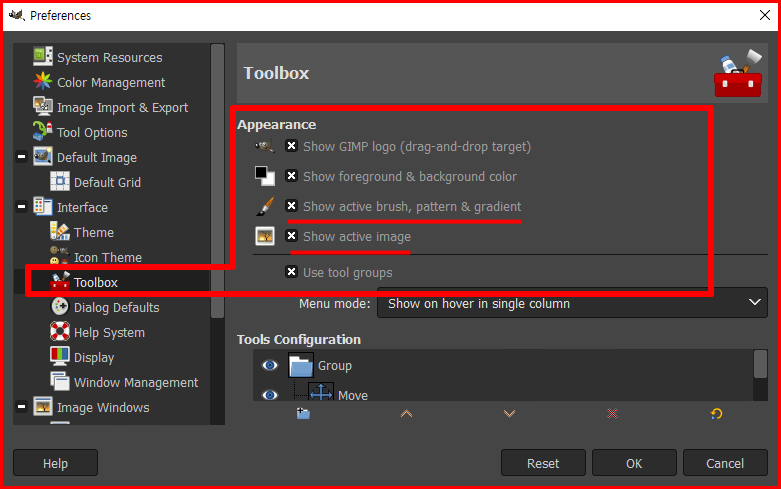Viewport: 781px width, 489px height.
Task: Toggle visibility eye for Move tool
Action: pyautogui.click(x=270, y=395)
